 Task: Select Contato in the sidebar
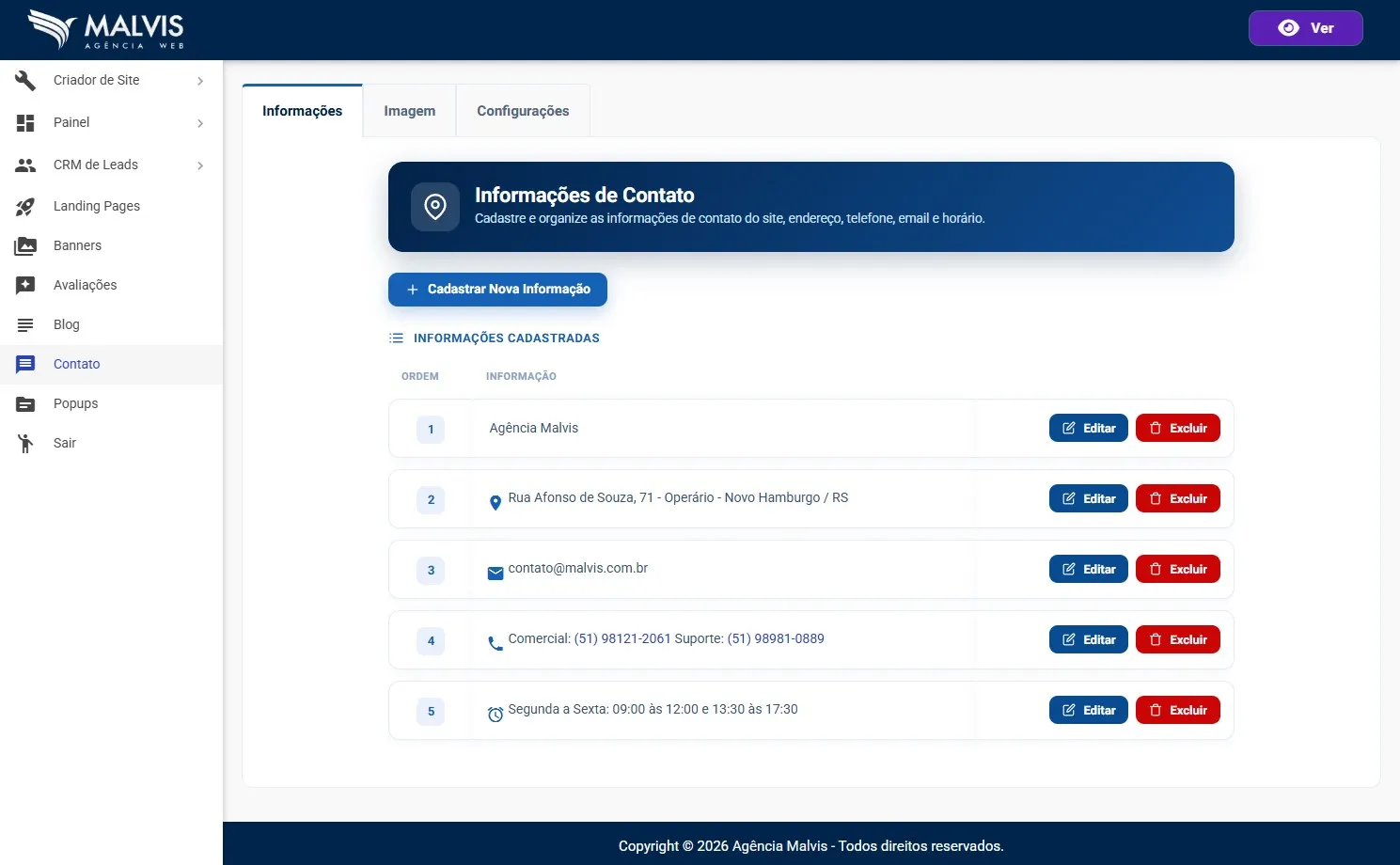click(111, 364)
